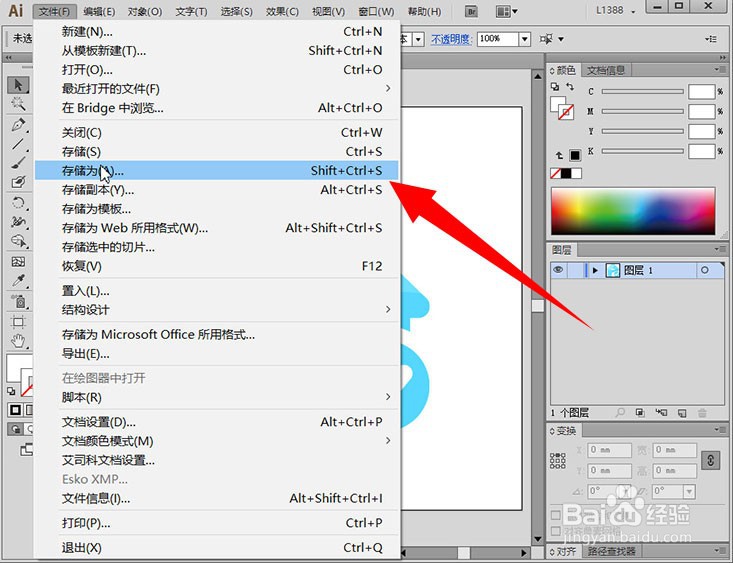Image resolution: width=733 pixels, height=563 pixels.
Task: Select the Line Segment tool
Action: click(x=18, y=144)
